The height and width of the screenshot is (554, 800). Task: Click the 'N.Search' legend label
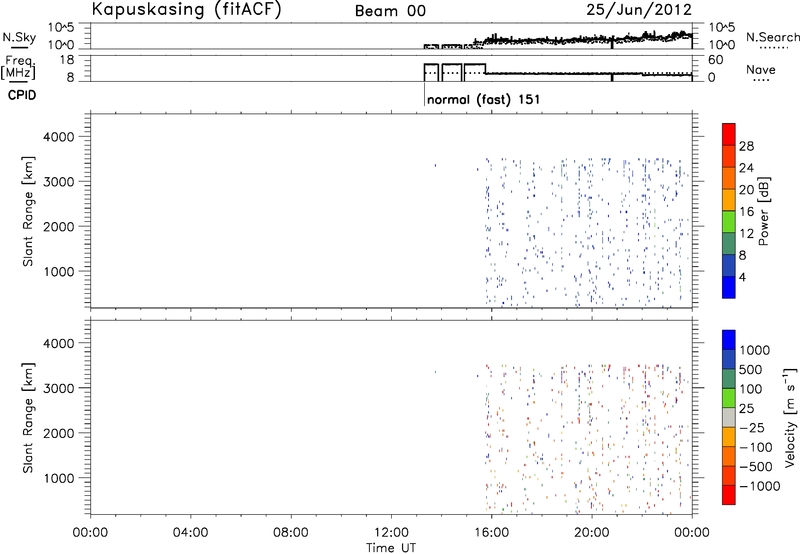tap(772, 37)
